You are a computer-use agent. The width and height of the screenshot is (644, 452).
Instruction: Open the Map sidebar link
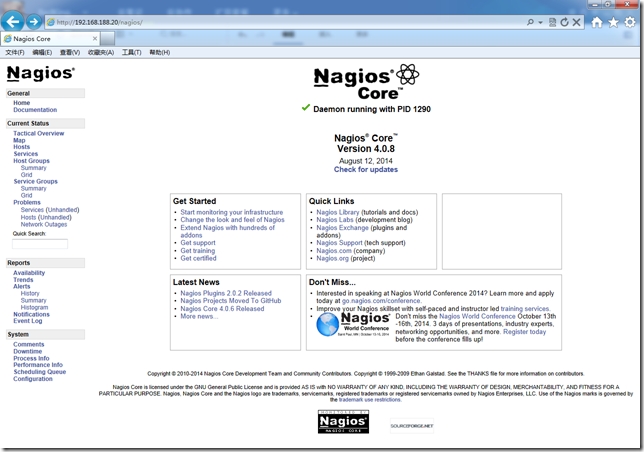coord(19,140)
